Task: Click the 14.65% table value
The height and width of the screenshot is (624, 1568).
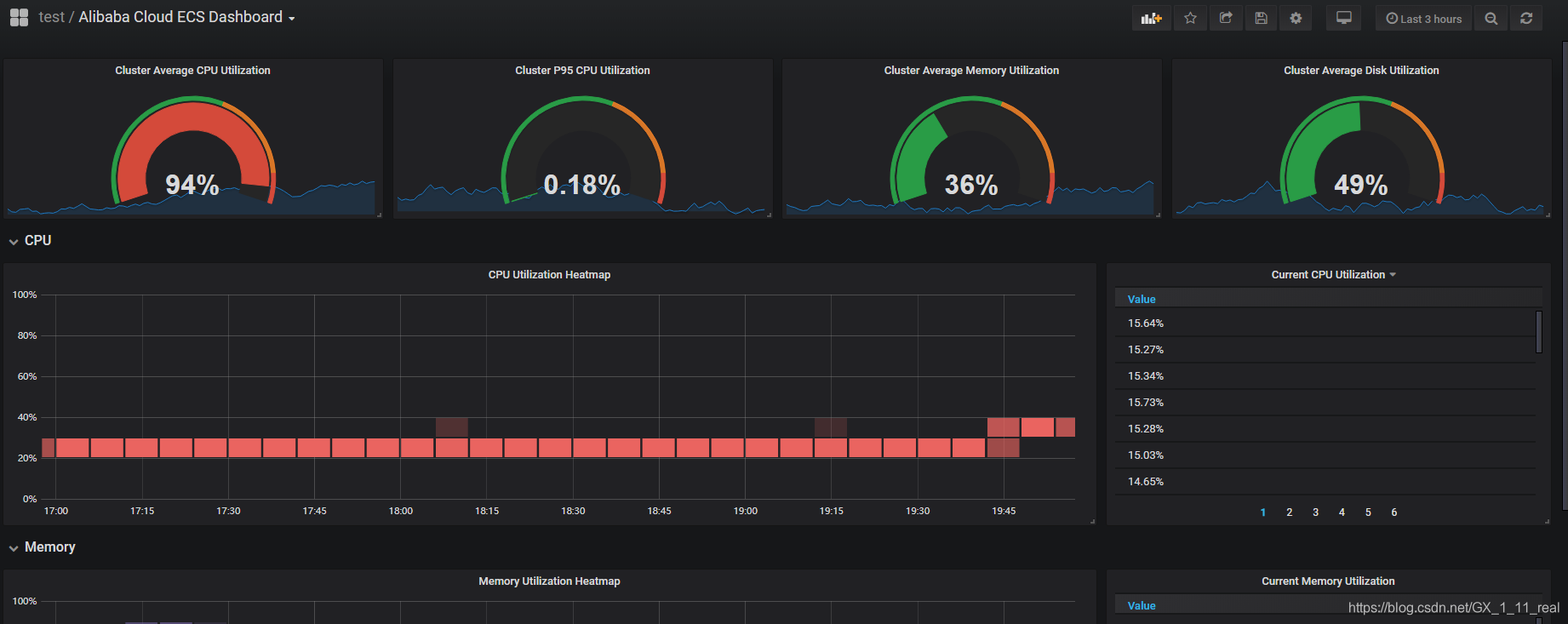Action: coord(1146,481)
